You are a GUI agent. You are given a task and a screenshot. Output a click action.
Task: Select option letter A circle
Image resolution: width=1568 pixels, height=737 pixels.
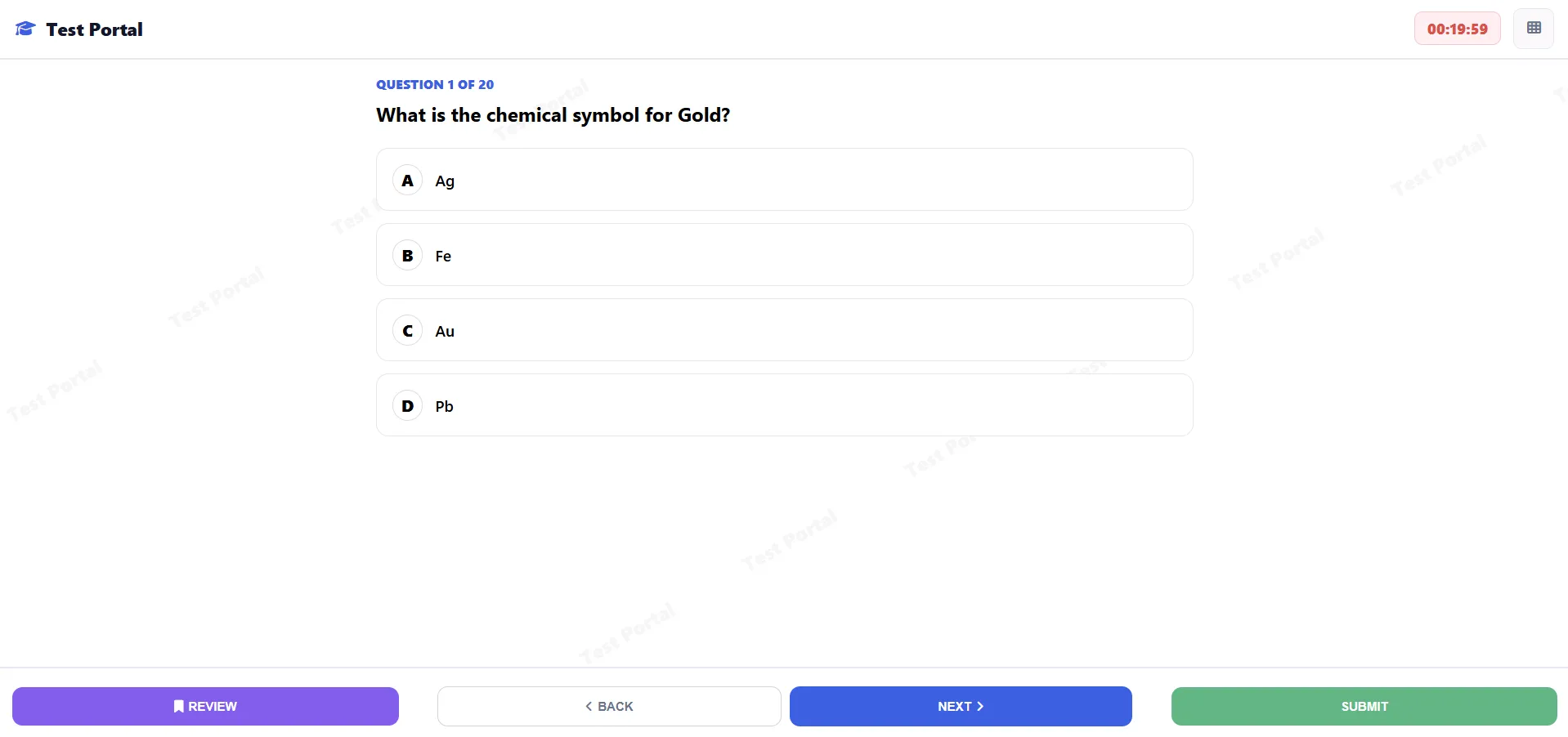pyautogui.click(x=407, y=181)
